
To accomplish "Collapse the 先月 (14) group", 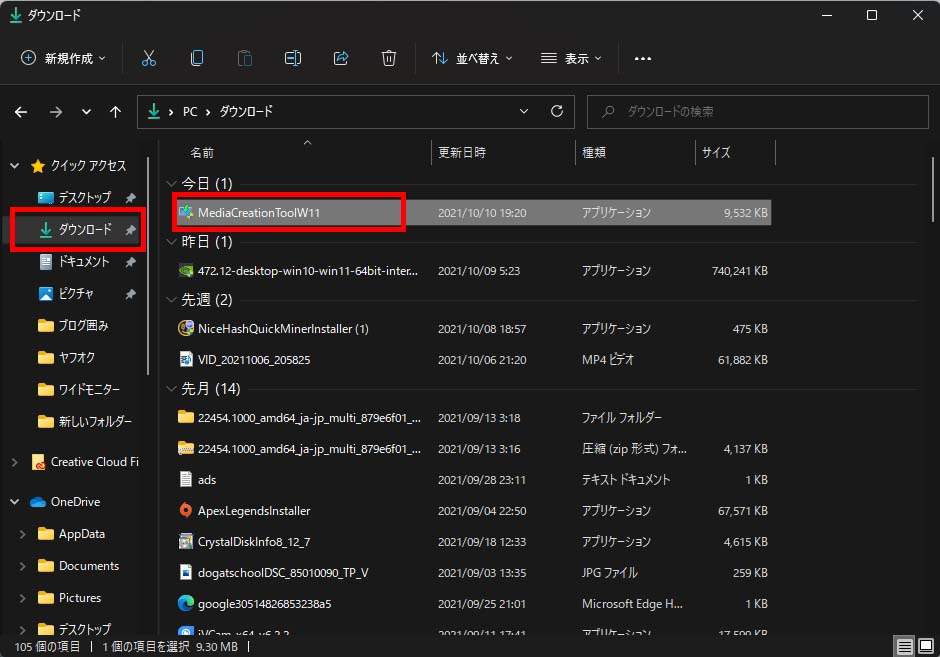I will (171, 389).
